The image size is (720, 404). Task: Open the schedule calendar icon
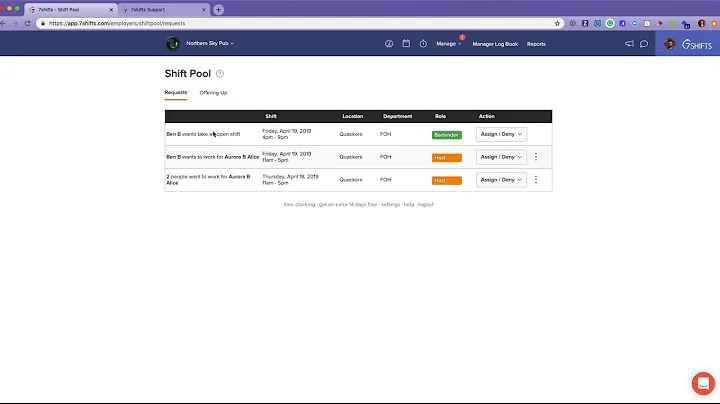pos(406,44)
